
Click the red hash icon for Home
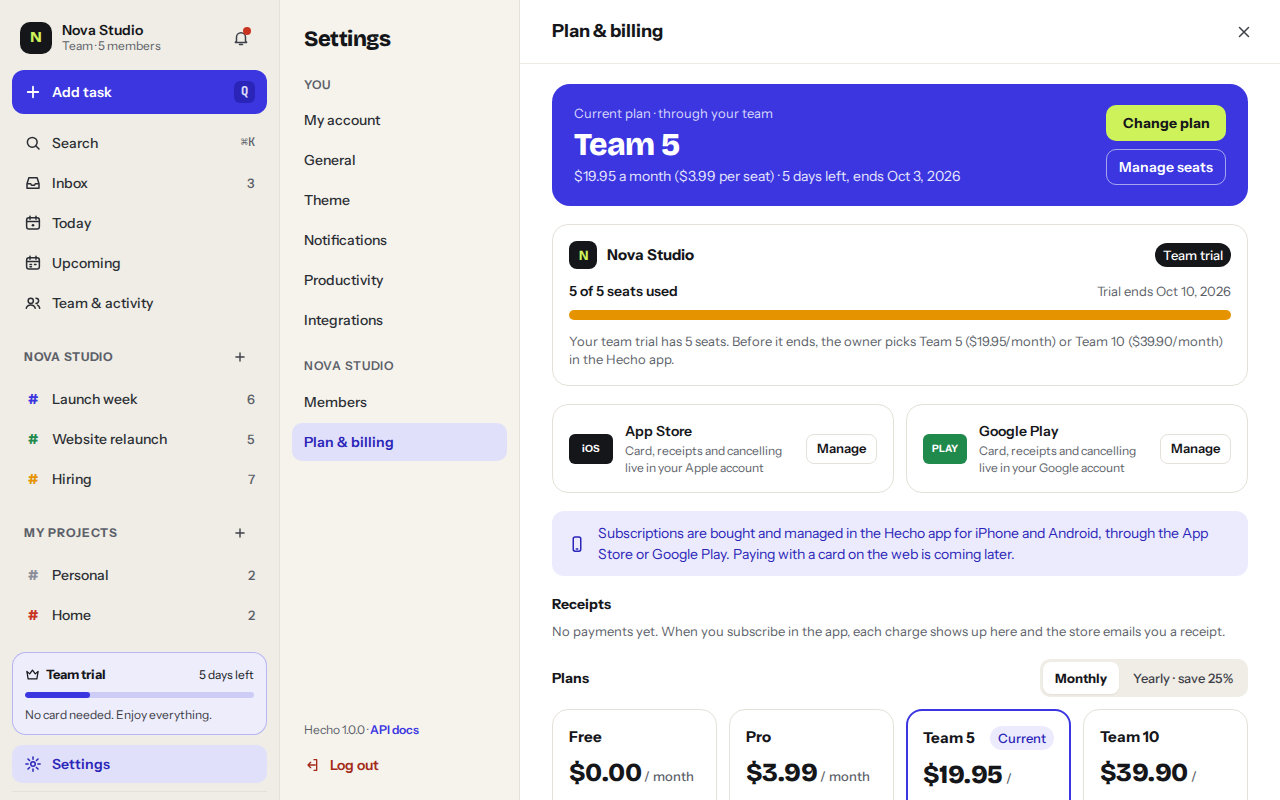(x=33, y=615)
